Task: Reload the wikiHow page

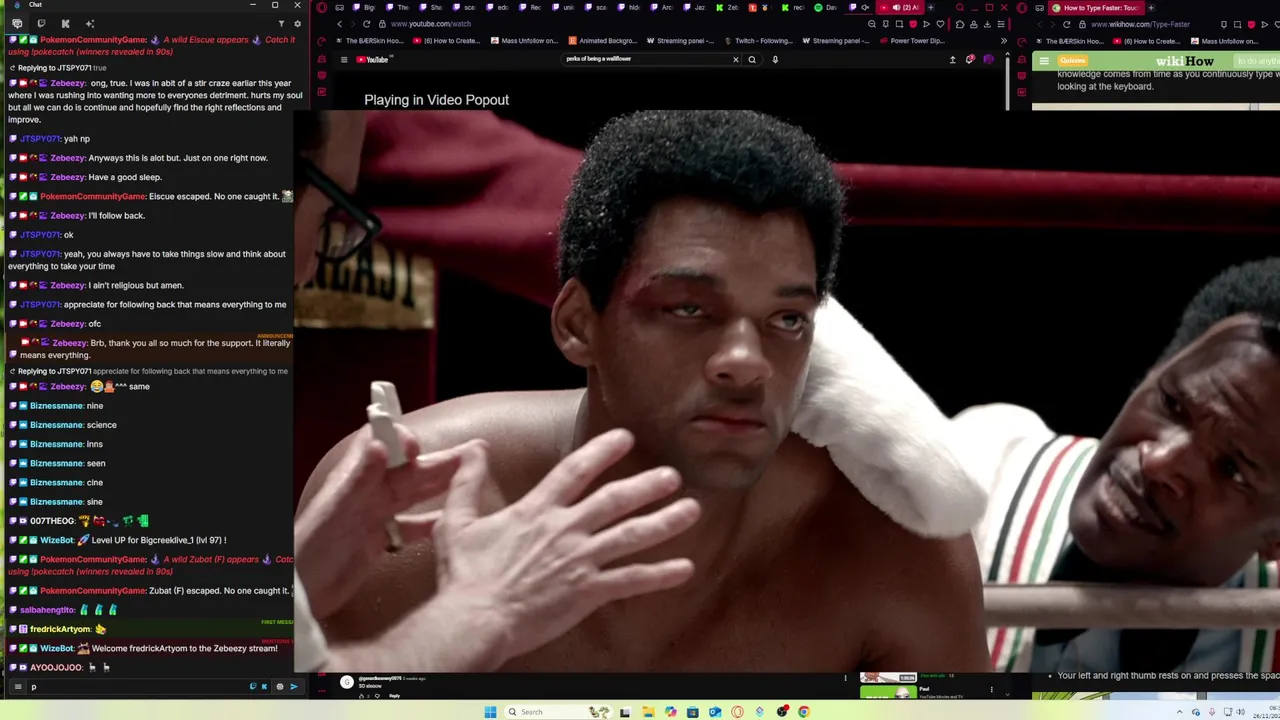Action: (1067, 24)
